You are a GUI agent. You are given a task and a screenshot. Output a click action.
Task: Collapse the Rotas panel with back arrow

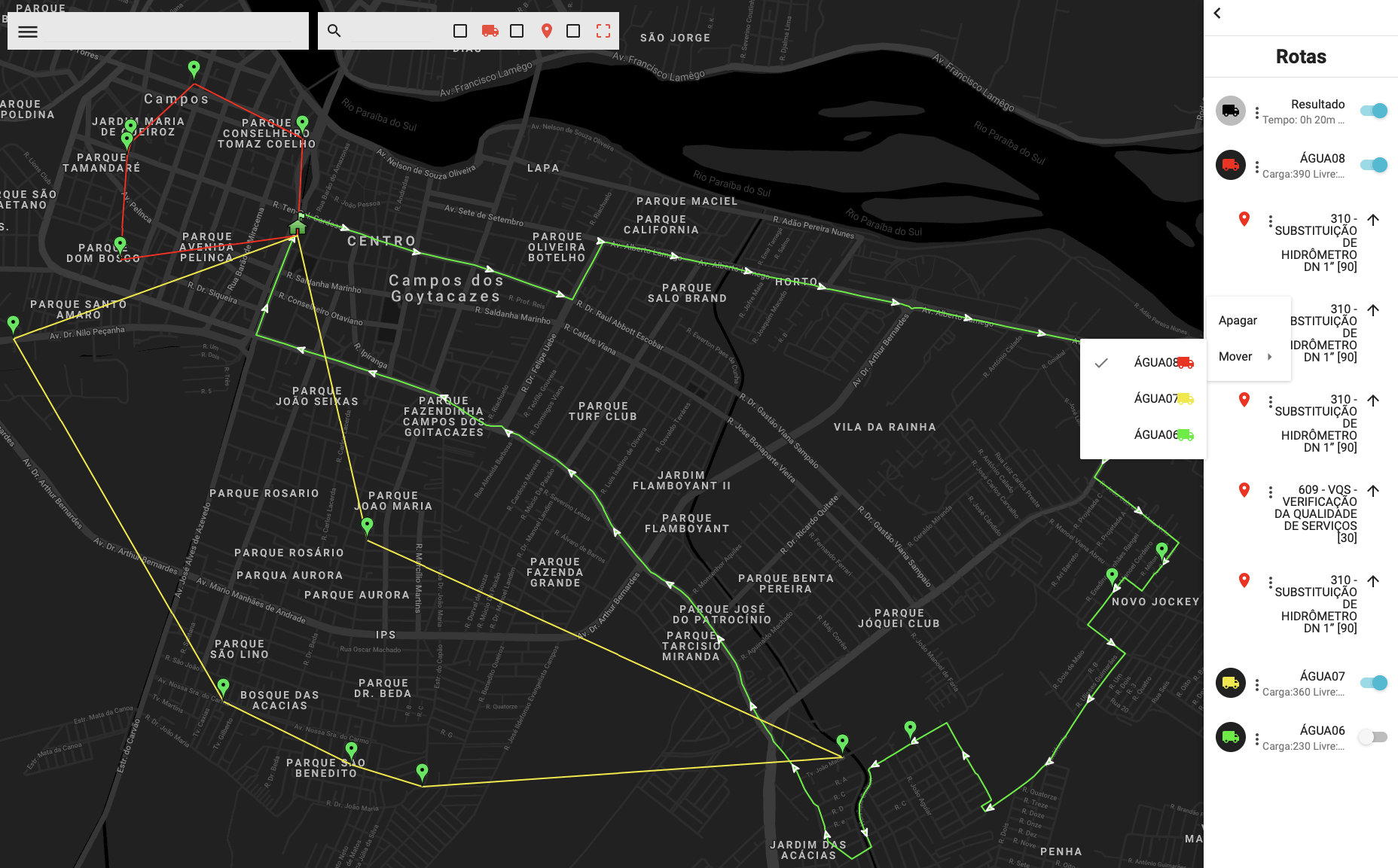pos(1217,13)
